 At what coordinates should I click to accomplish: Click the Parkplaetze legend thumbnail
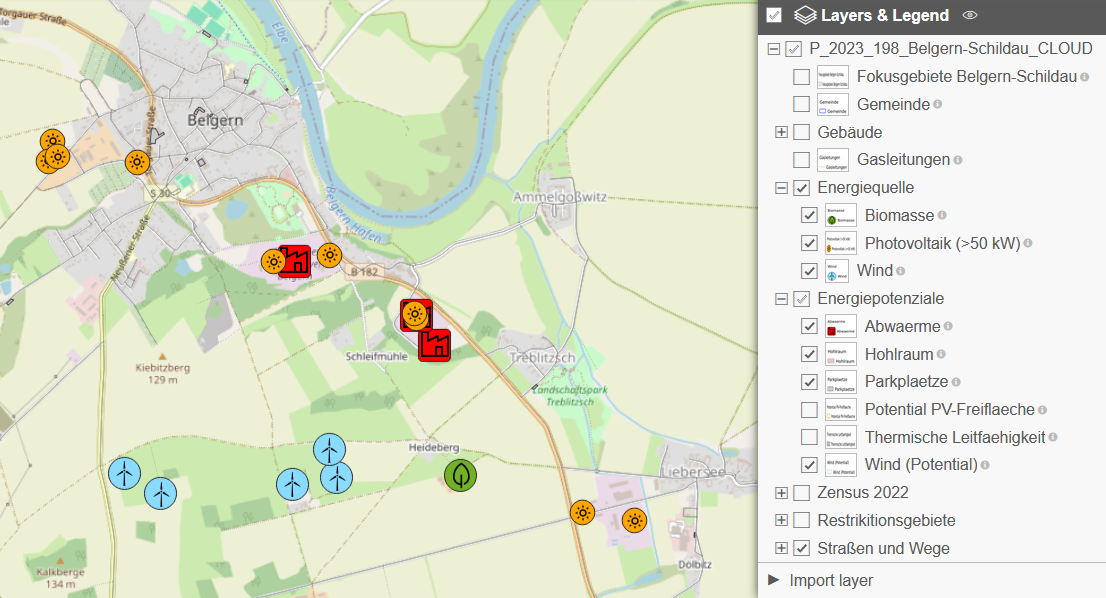[841, 382]
